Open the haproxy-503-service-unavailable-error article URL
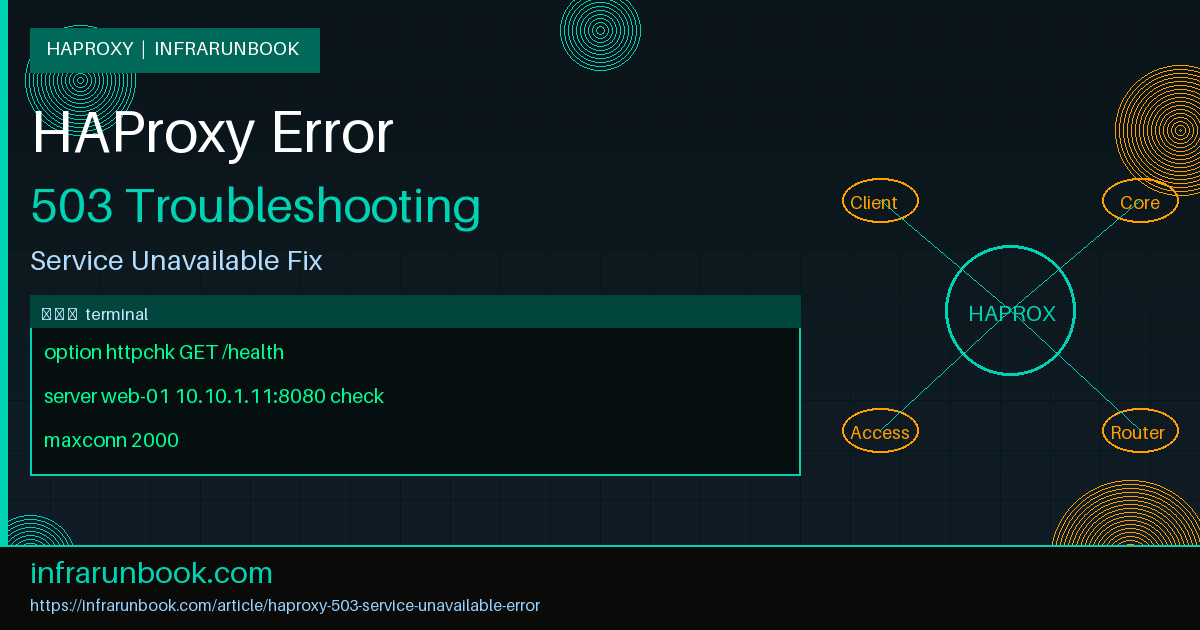1200x630 pixels. [x=285, y=605]
